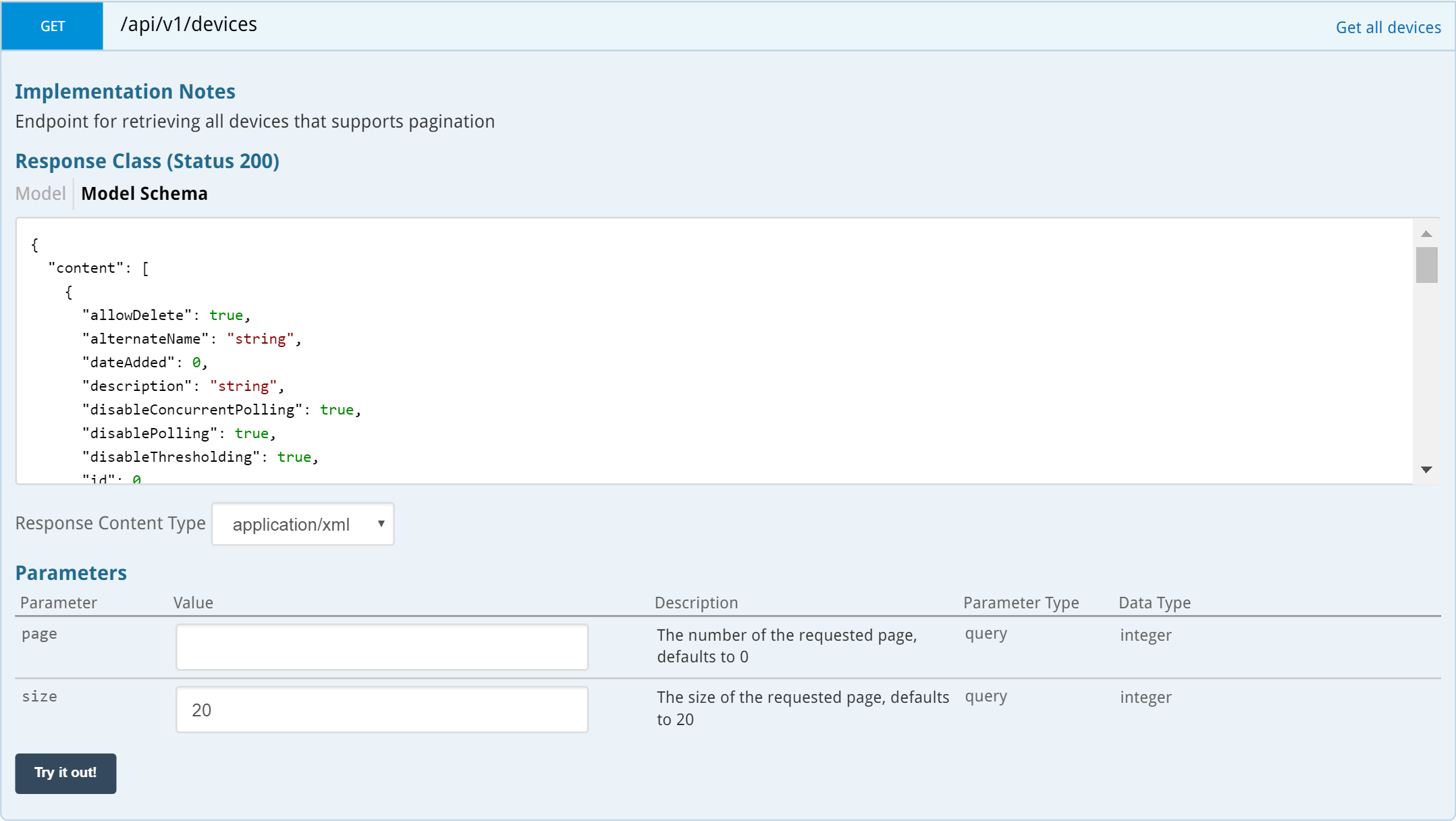The image size is (1456, 821).
Task: Click the Get all devices link
Action: (1388, 27)
